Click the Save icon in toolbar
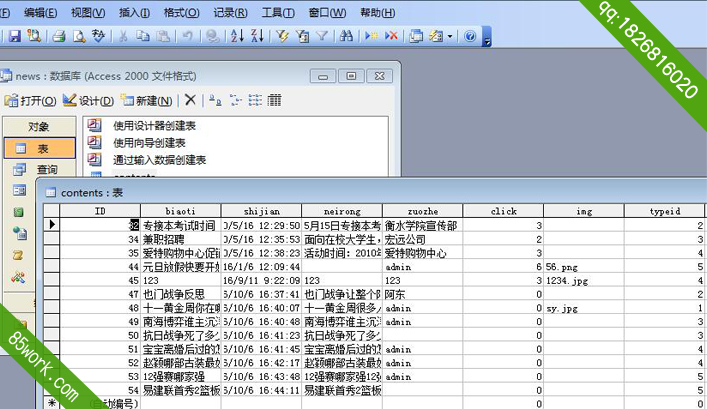Image resolution: width=707 pixels, height=409 pixels. pyautogui.click(x=15, y=36)
